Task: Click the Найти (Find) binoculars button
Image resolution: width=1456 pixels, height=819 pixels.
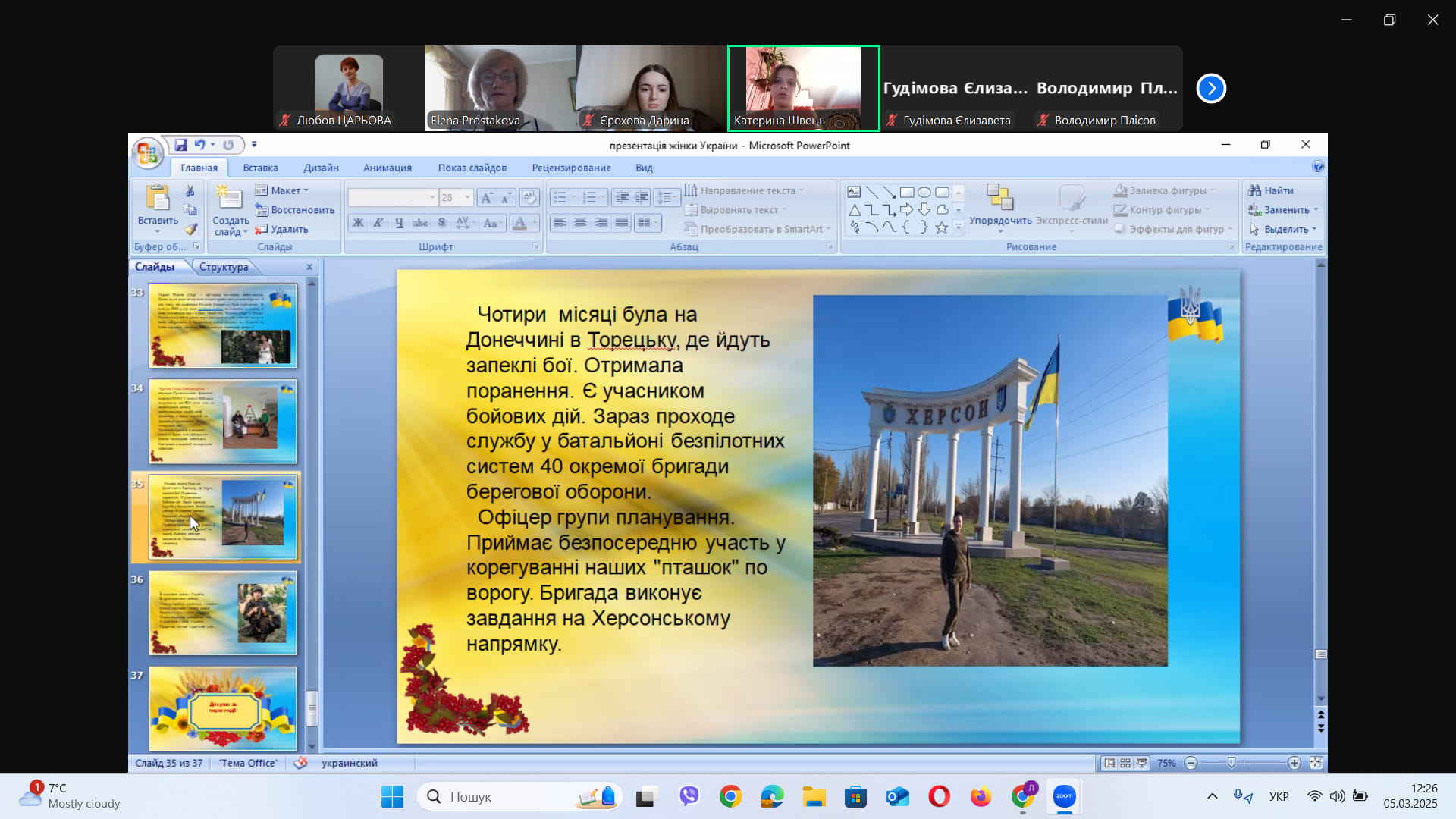Action: 1272,190
